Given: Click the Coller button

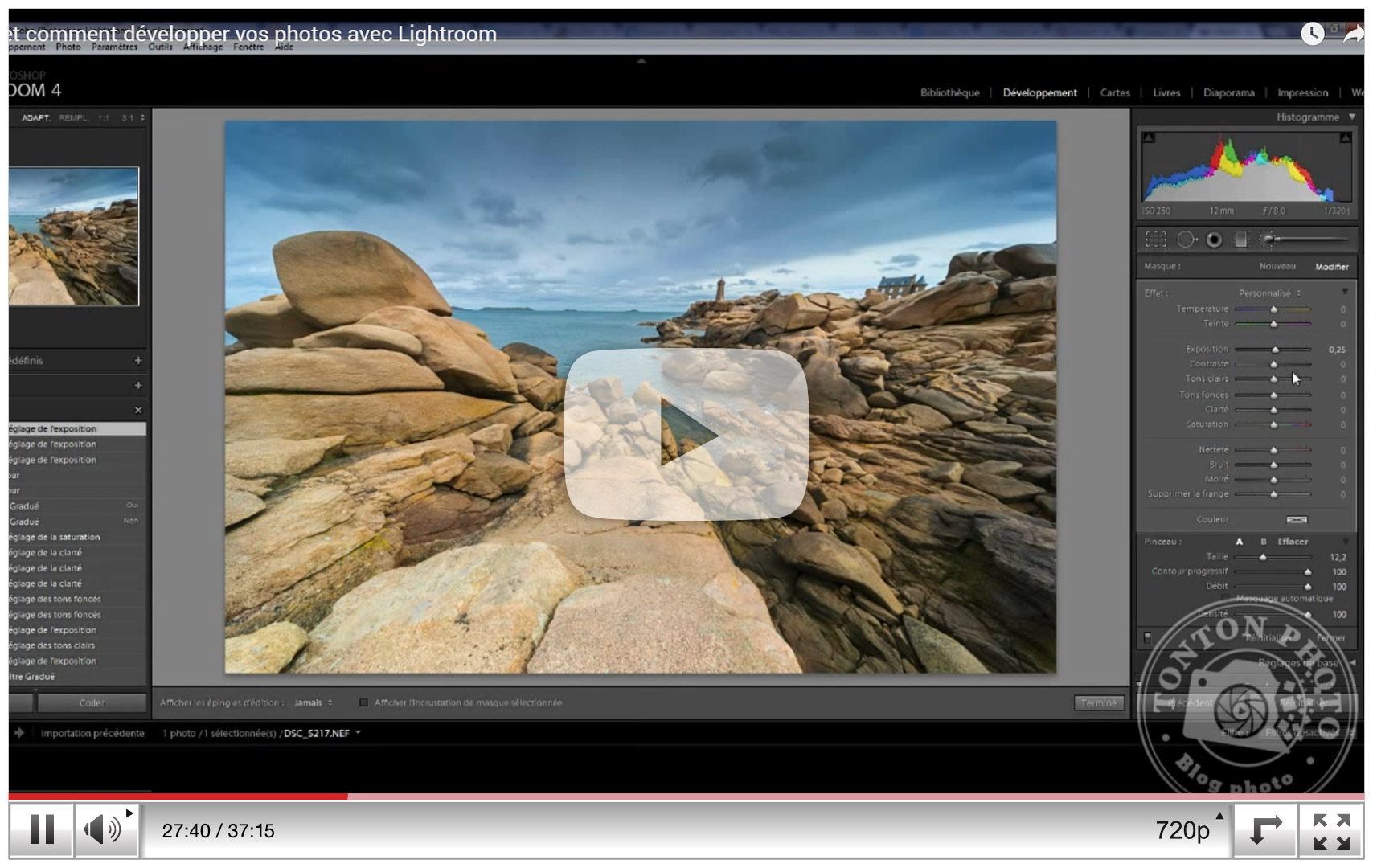Looking at the screenshot, I should (x=92, y=702).
